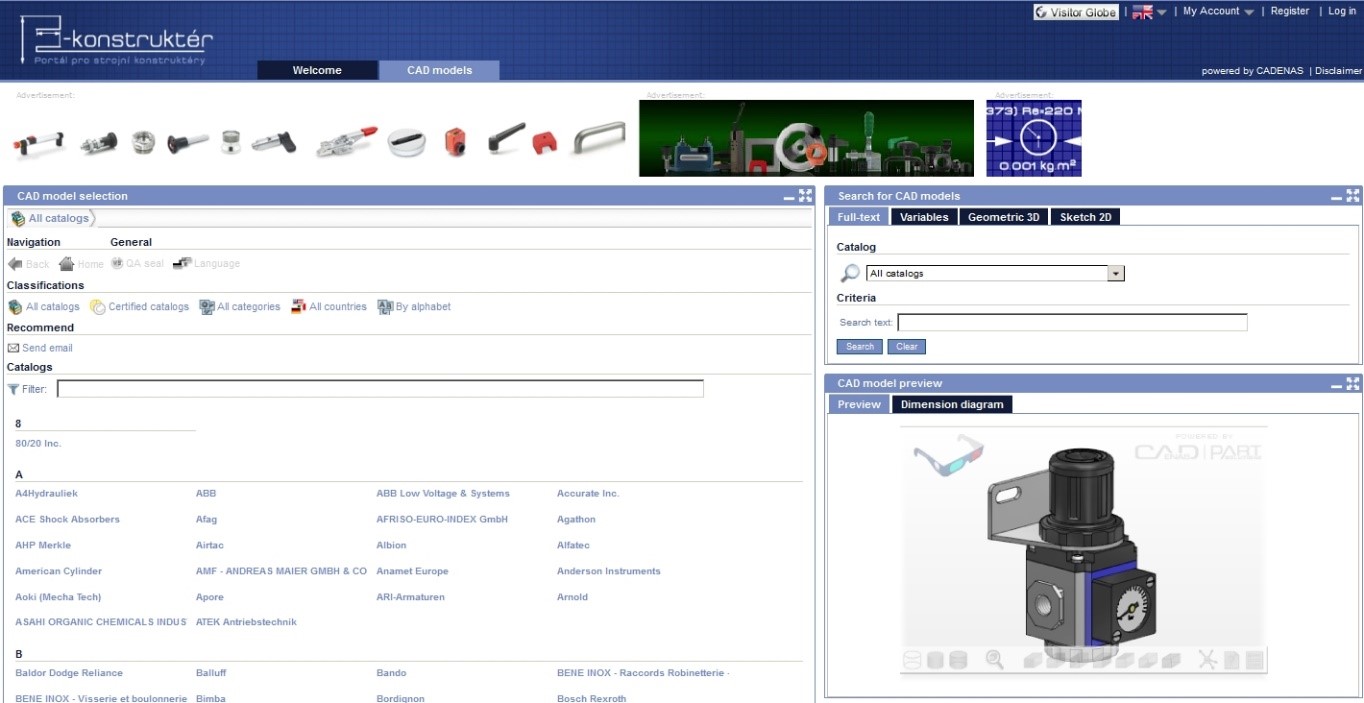The width and height of the screenshot is (1364, 703).
Task: Open the Anderson Instruments catalog
Action: point(609,571)
